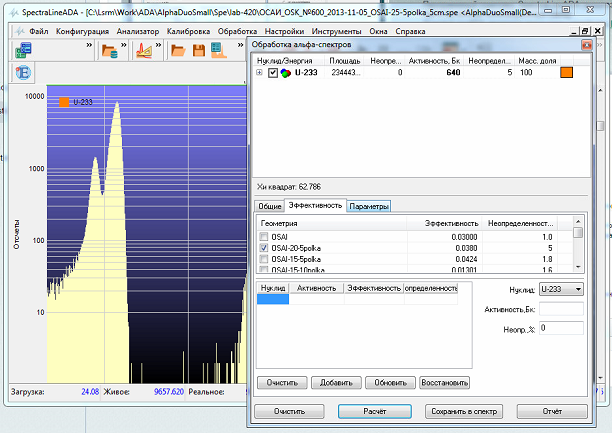Click the Добавить button
The width and height of the screenshot is (612, 433).
click(x=336, y=383)
